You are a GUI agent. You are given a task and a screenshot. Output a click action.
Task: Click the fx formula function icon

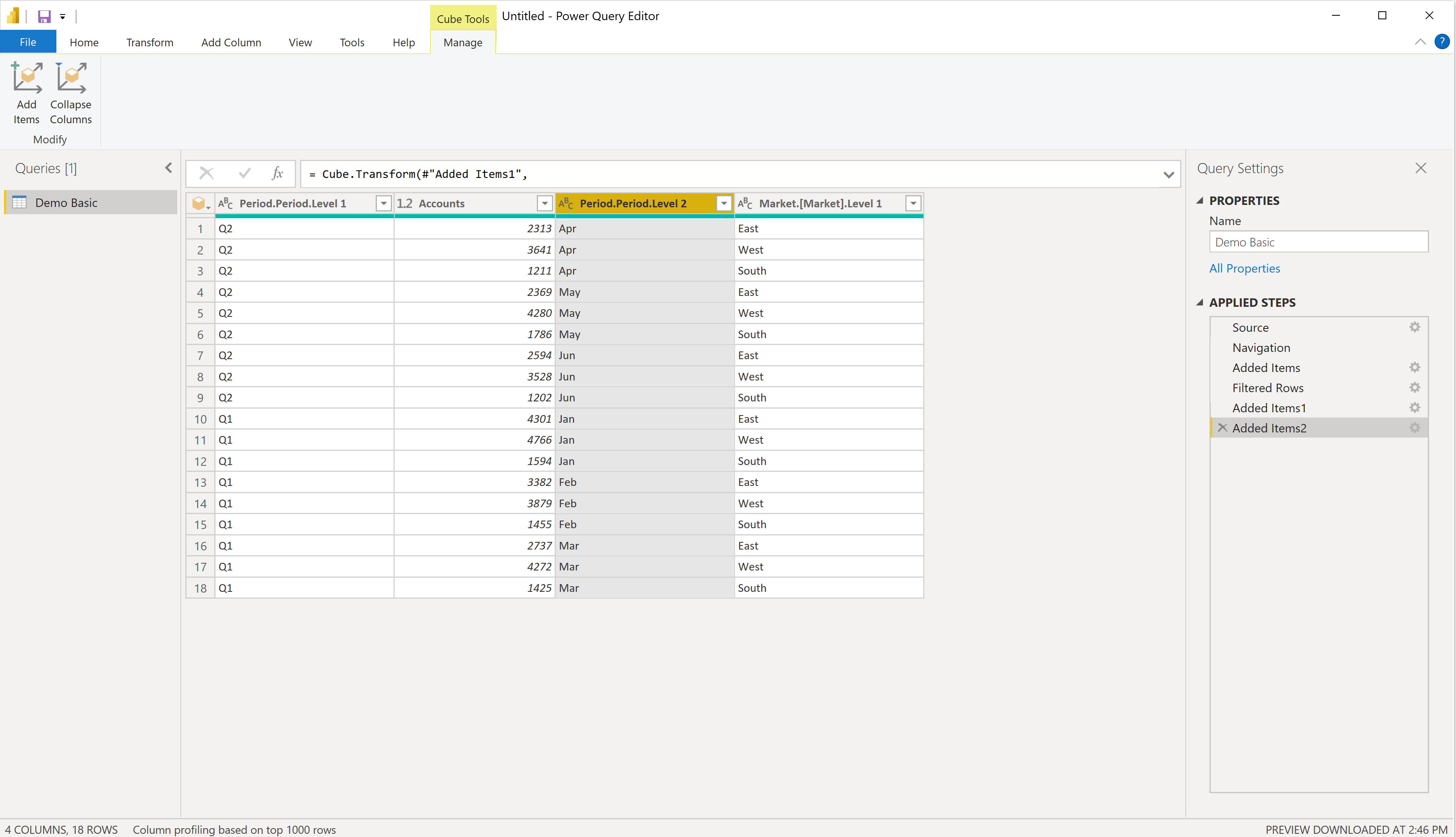277,173
